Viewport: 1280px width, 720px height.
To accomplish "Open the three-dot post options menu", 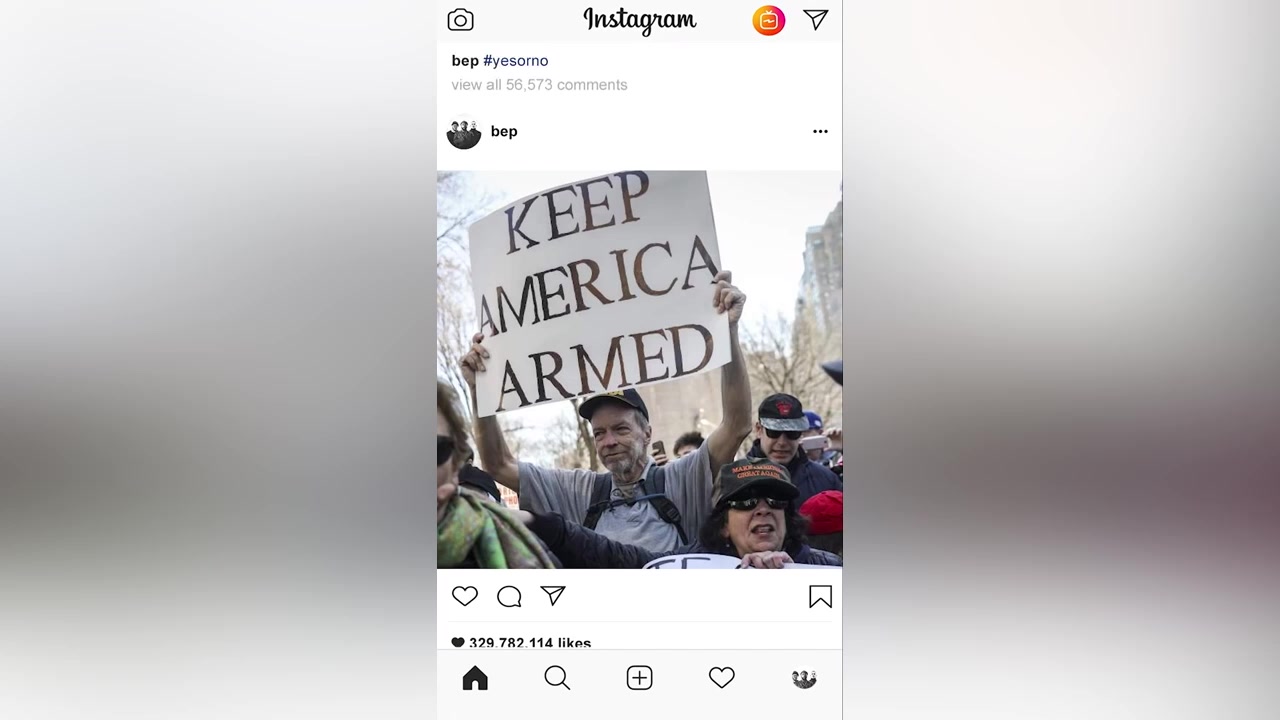I will coord(820,131).
